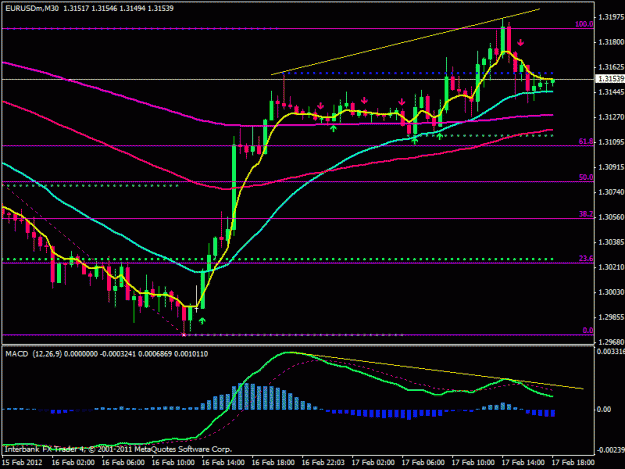Click the 16 Feb 10:00 time label
The image size is (625, 469).
pyautogui.click(x=173, y=463)
